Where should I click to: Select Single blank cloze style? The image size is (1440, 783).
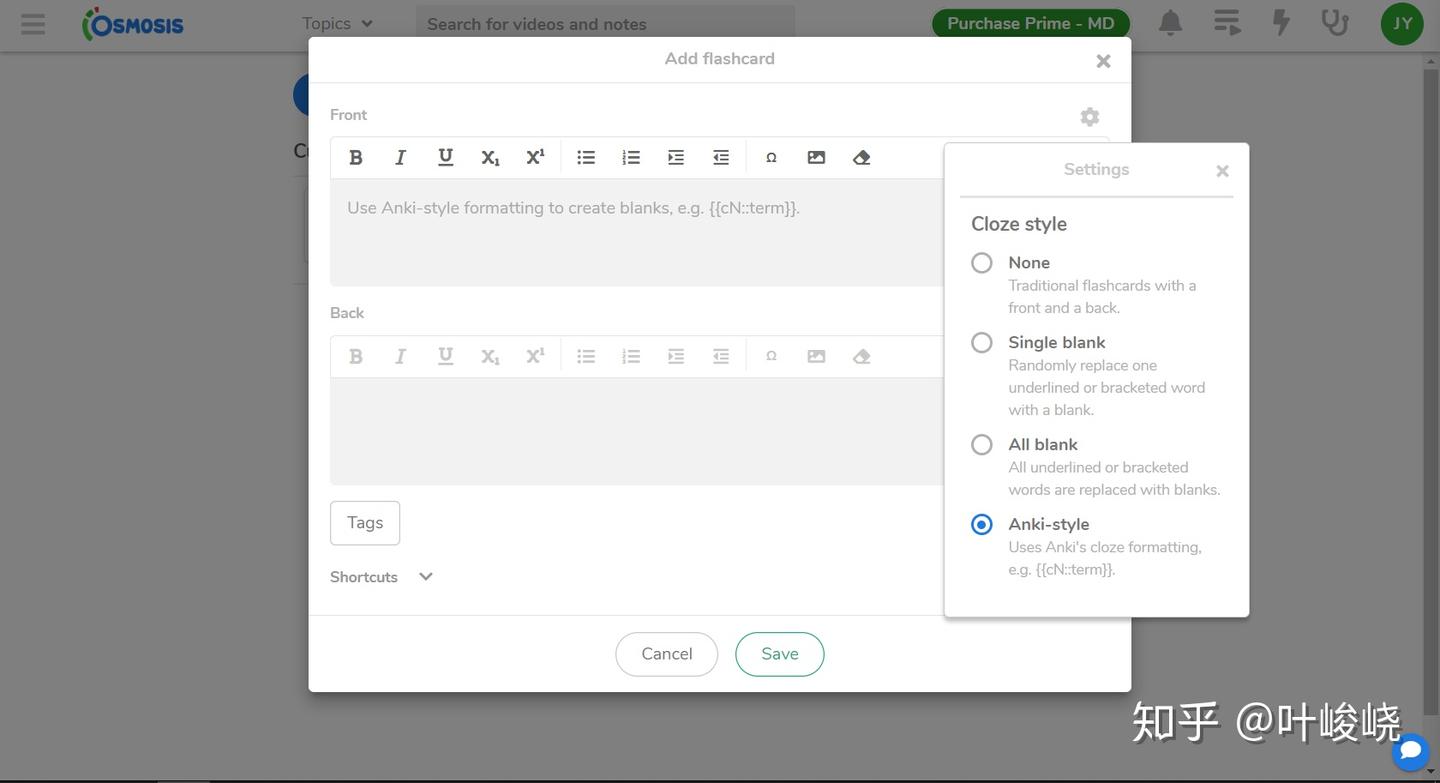pyautogui.click(x=982, y=343)
